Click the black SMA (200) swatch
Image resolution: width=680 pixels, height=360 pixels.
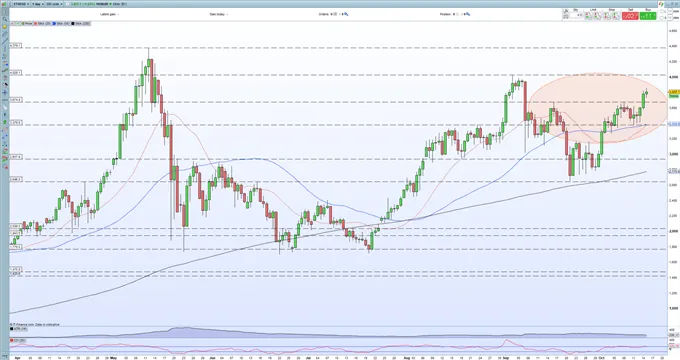tap(73, 23)
